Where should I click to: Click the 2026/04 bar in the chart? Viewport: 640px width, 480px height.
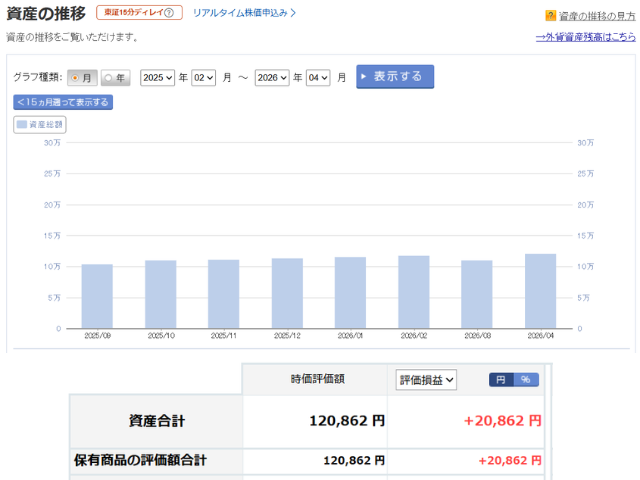coord(540,291)
